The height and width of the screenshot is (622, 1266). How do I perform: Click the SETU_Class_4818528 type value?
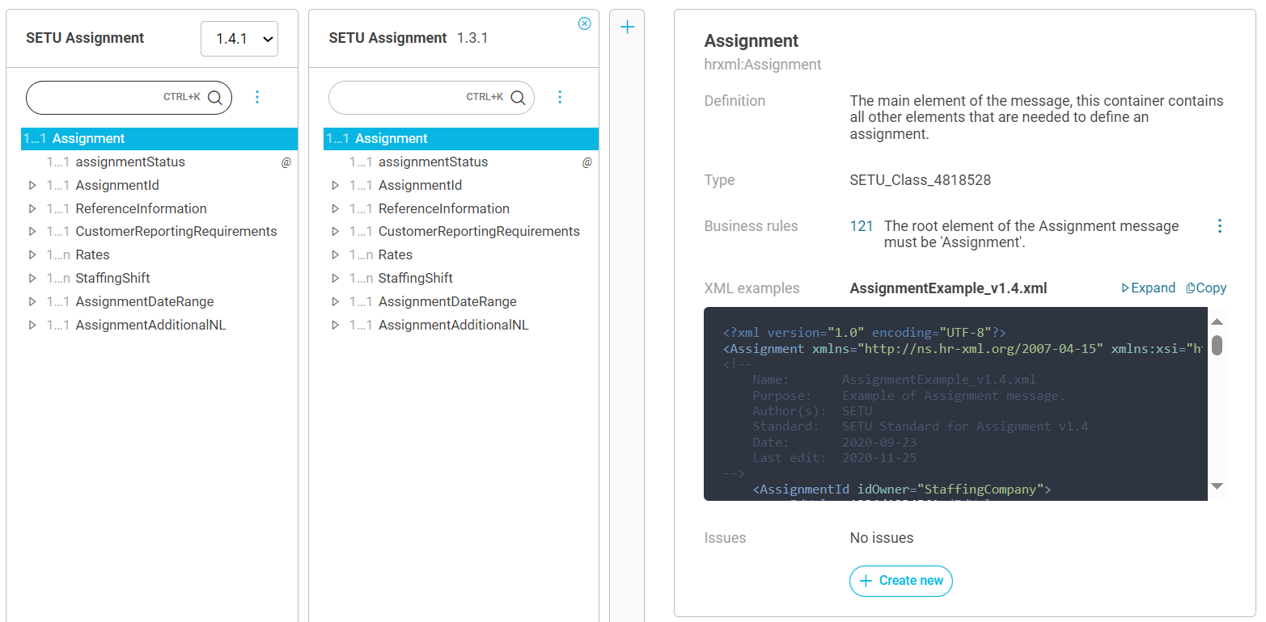920,180
